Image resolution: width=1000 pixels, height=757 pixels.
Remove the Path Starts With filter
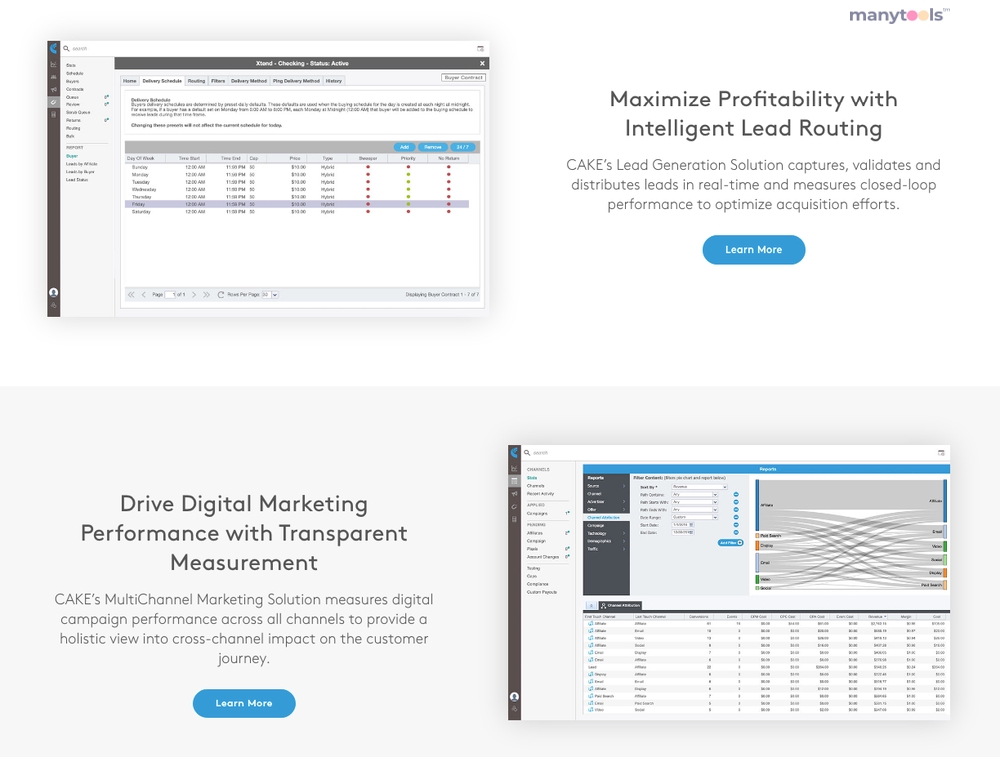tap(735, 503)
